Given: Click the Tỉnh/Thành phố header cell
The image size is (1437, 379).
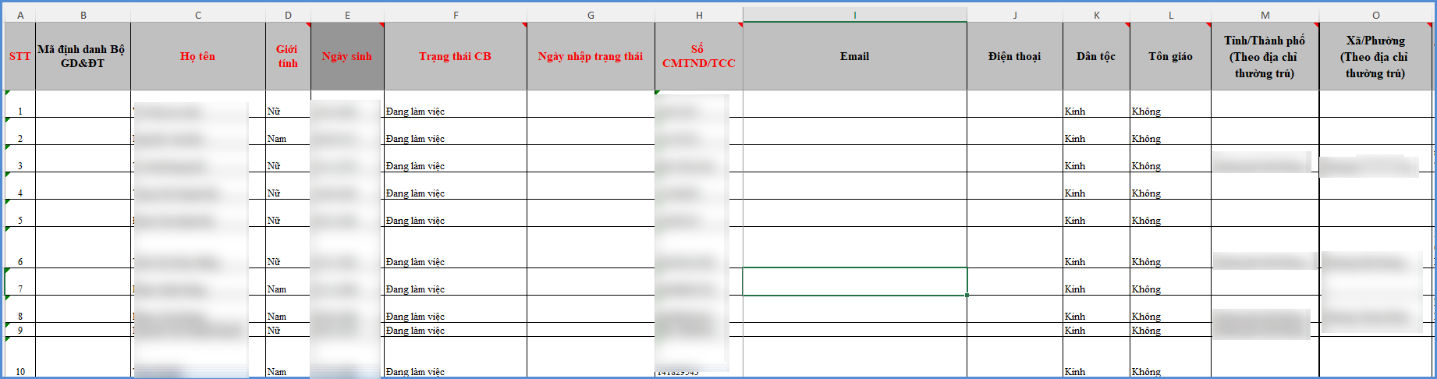Looking at the screenshot, I should click(x=1265, y=56).
